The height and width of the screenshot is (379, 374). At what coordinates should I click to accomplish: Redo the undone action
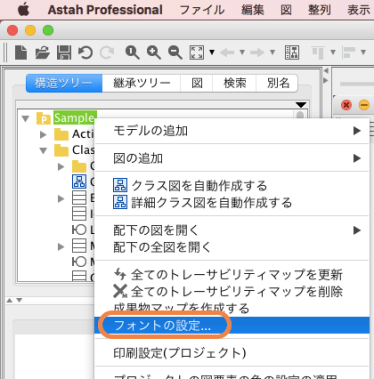[107, 53]
